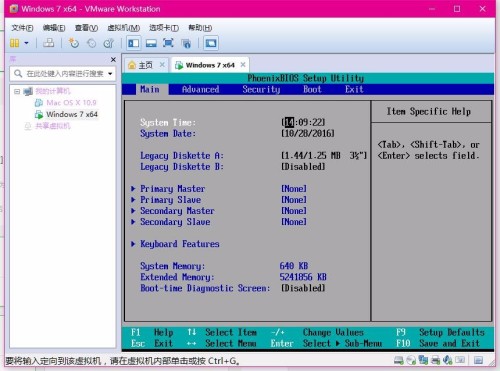Open the 编辑(E) menu

[x=54, y=28]
